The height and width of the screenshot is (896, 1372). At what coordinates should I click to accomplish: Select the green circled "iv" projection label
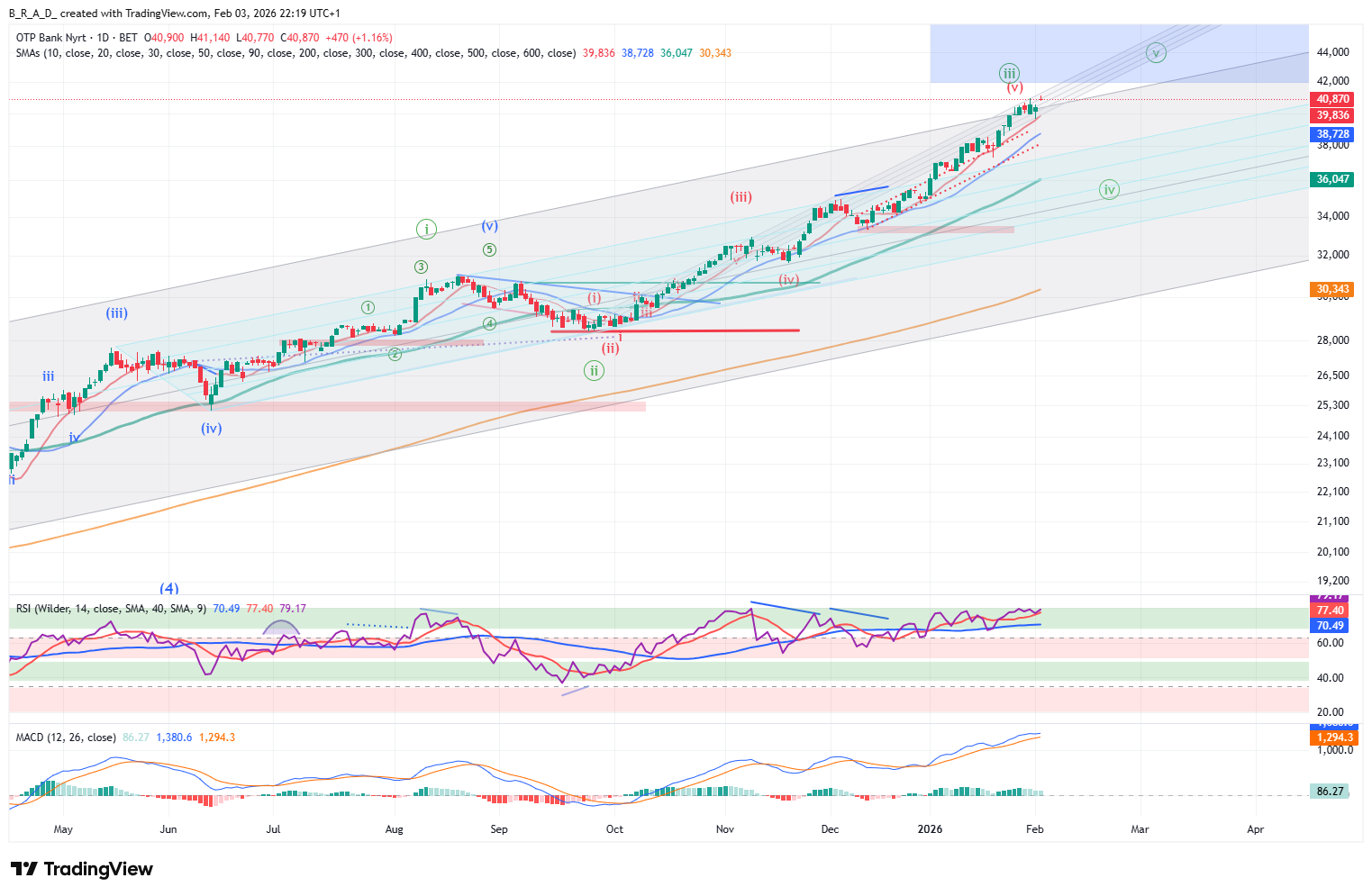pos(1109,189)
